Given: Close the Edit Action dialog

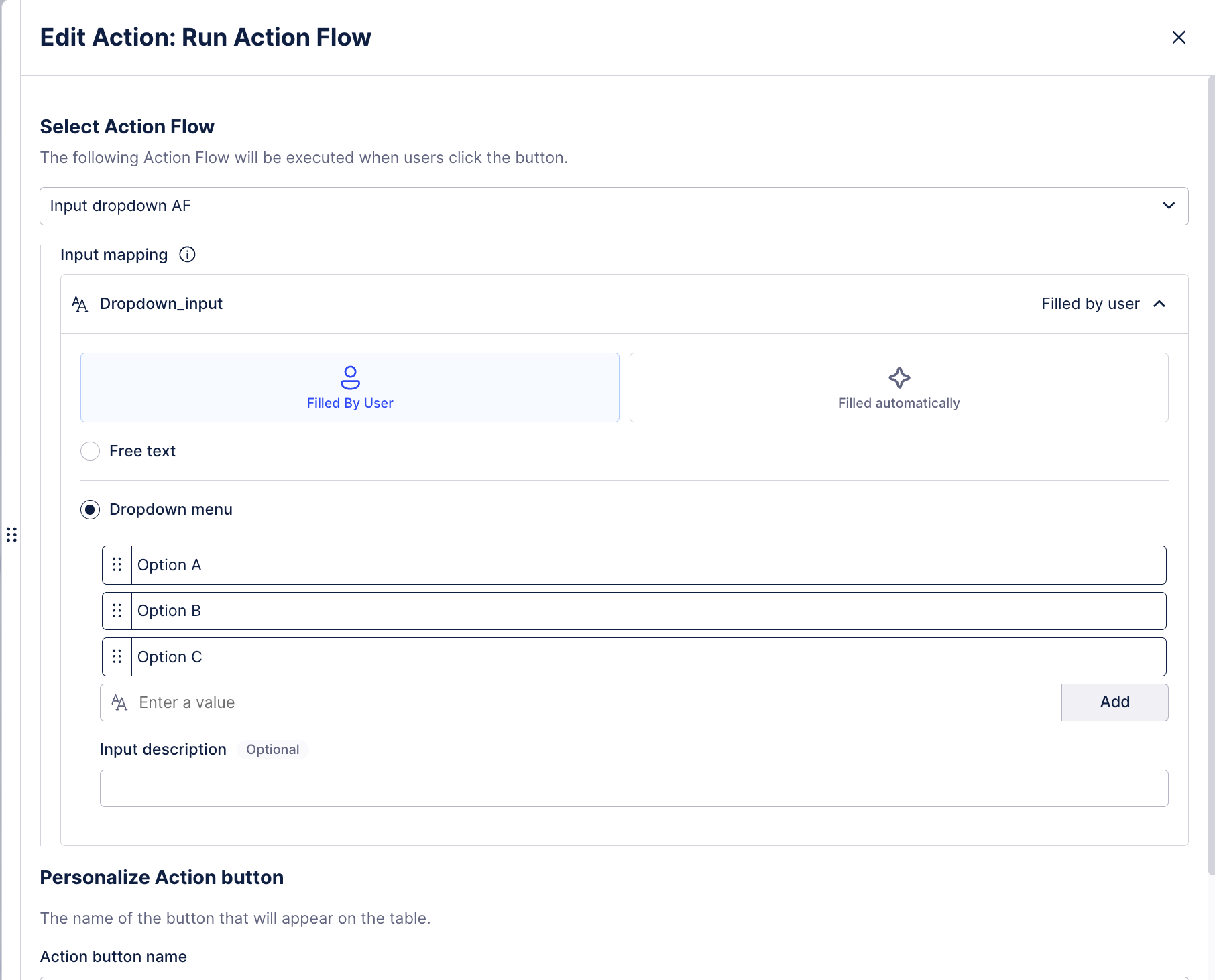Looking at the screenshot, I should click(1178, 38).
